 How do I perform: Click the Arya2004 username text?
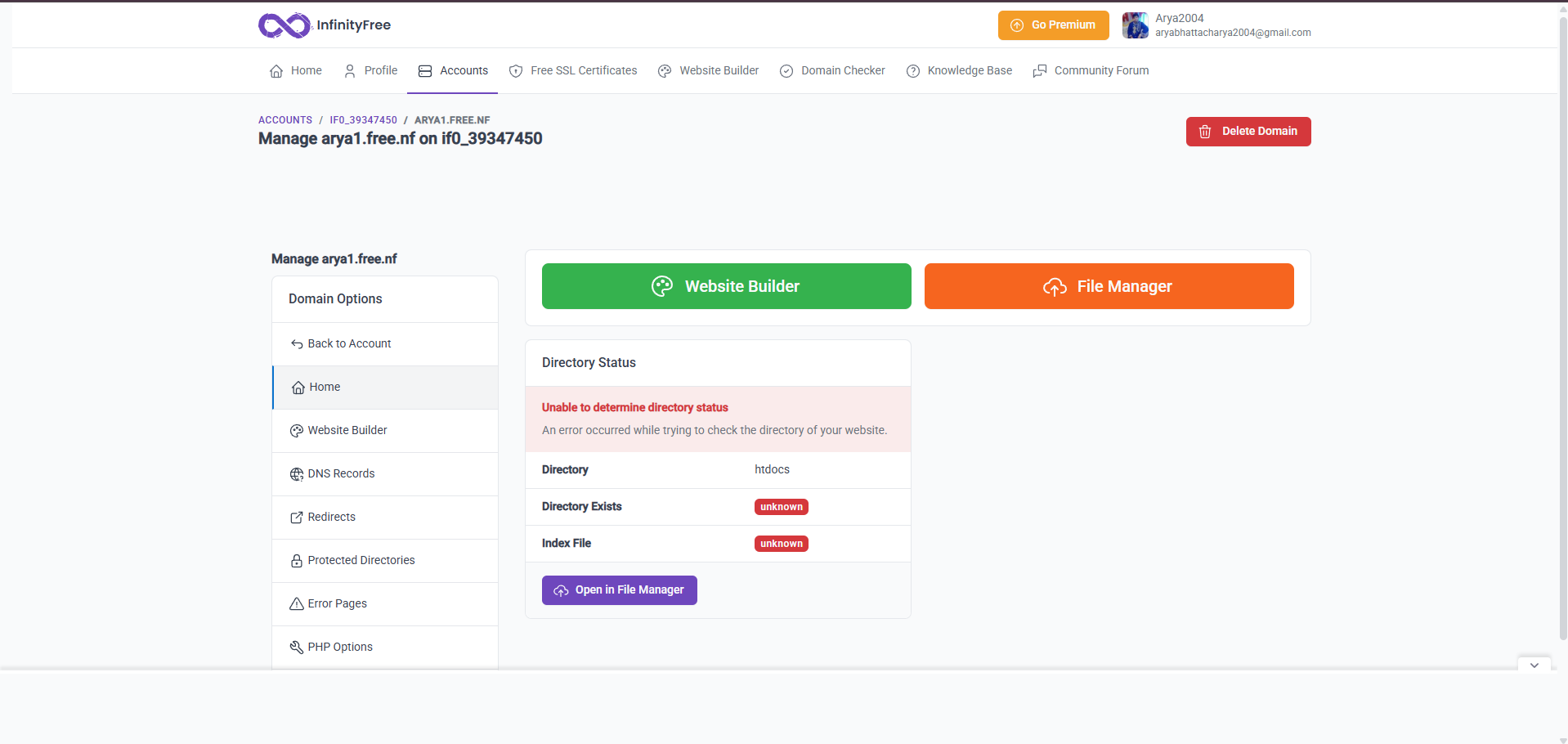point(1179,18)
